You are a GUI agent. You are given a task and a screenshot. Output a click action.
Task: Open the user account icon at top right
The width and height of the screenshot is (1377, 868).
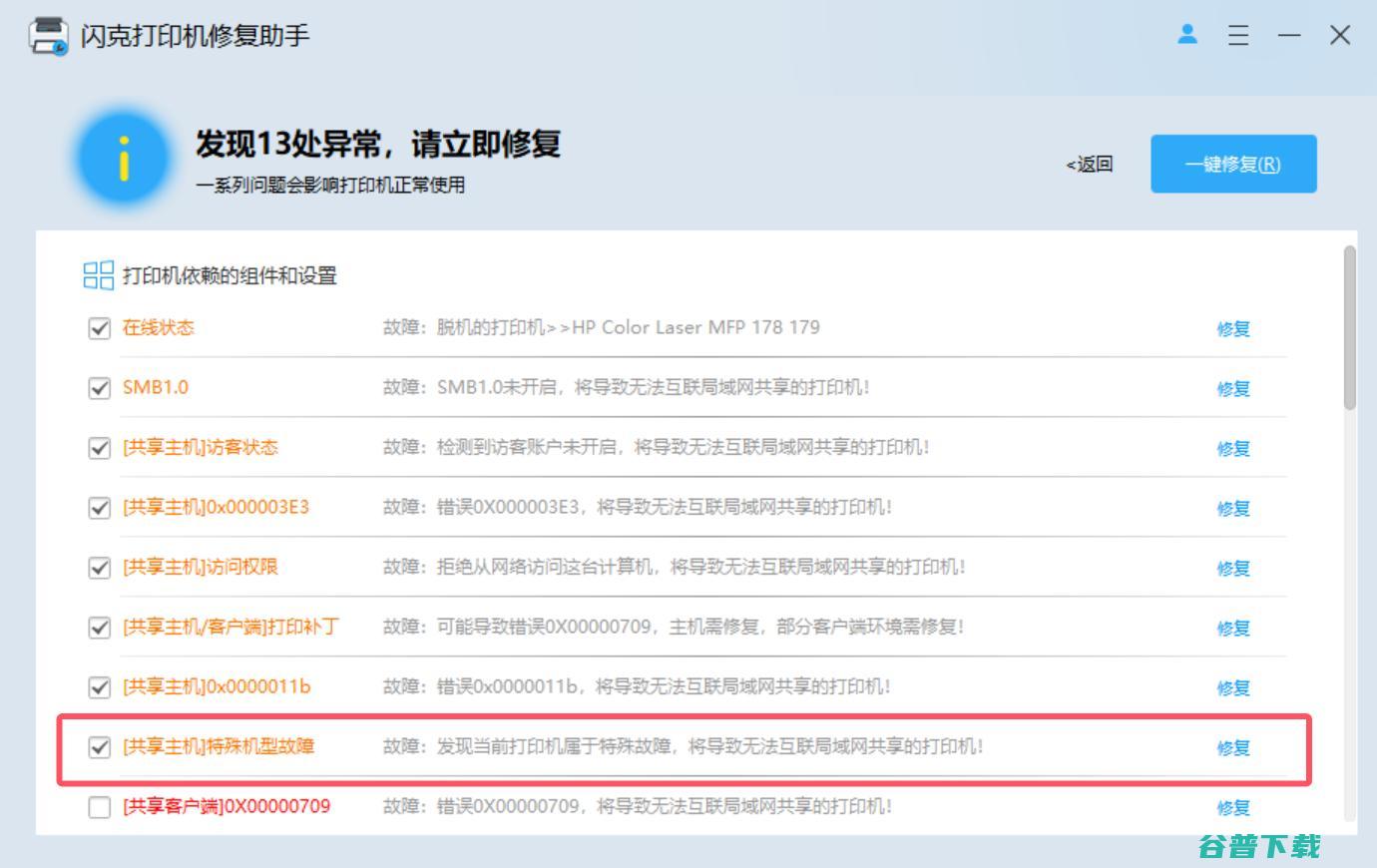1186,35
